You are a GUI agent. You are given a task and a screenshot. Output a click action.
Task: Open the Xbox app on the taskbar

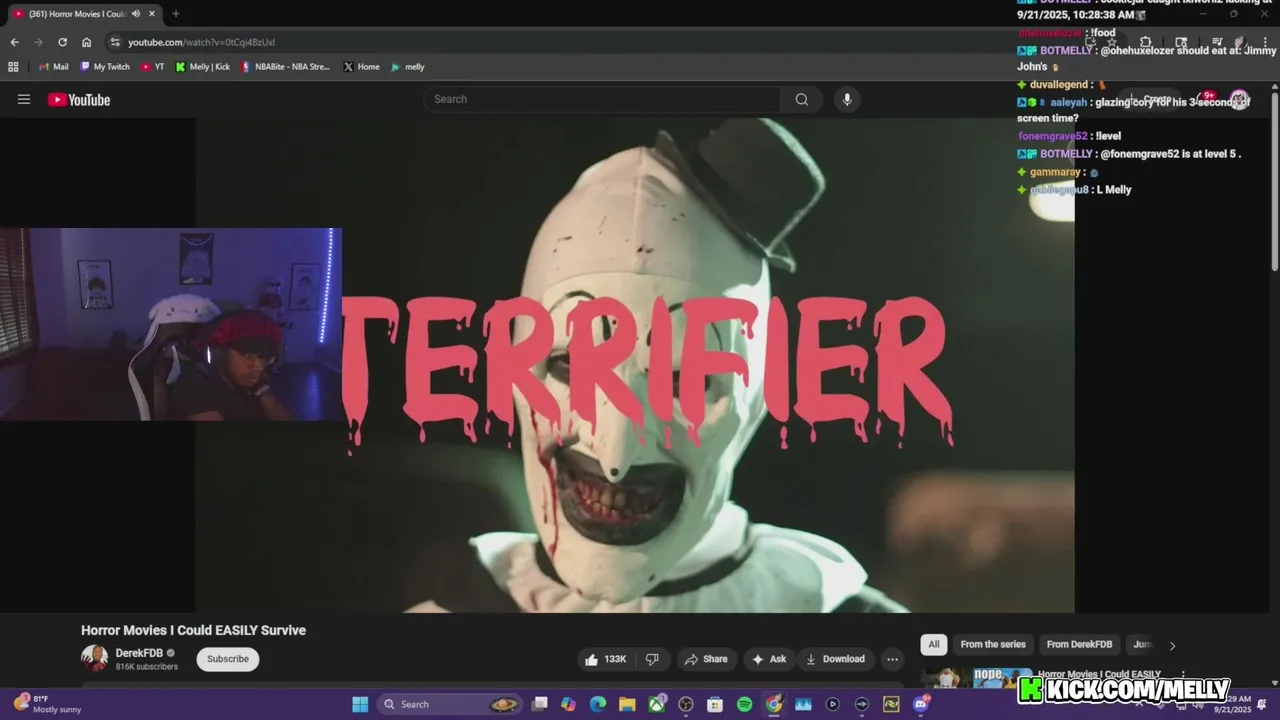pyautogui.click(x=657, y=704)
